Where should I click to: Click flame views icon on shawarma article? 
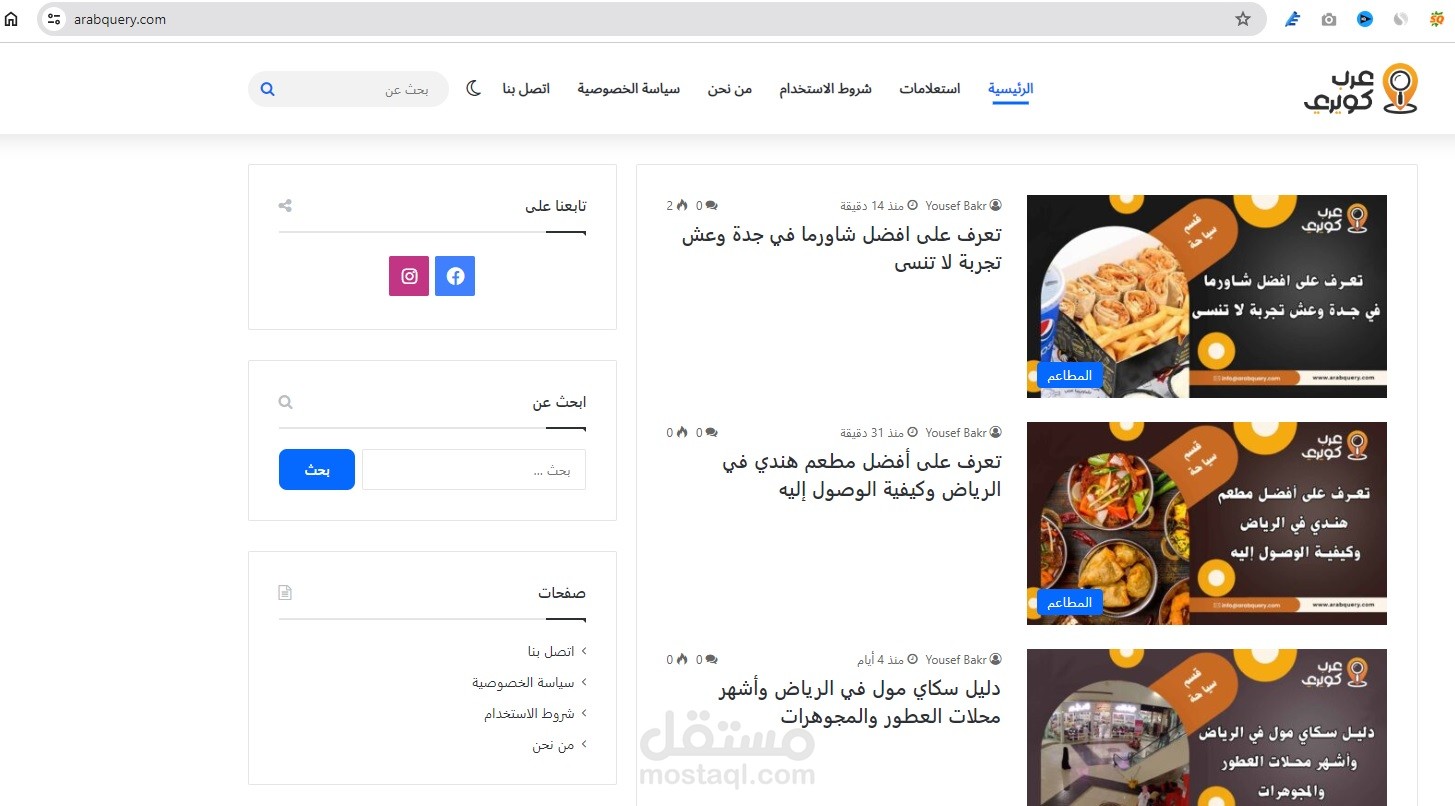(682, 206)
